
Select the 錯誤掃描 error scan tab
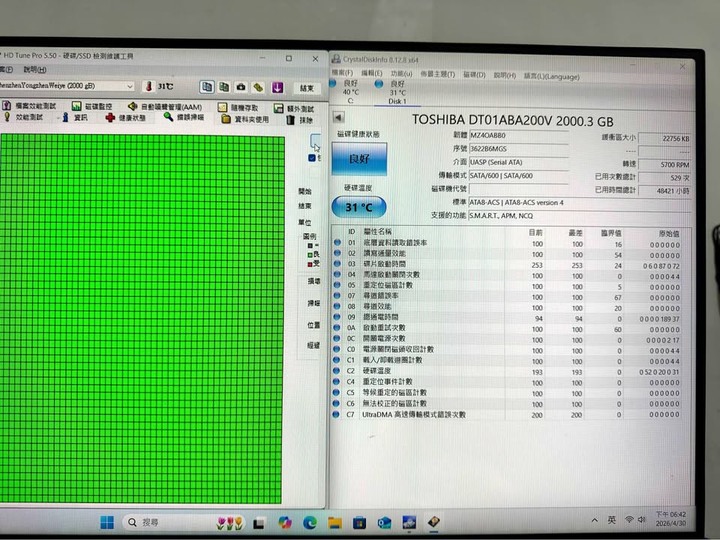pos(184,118)
